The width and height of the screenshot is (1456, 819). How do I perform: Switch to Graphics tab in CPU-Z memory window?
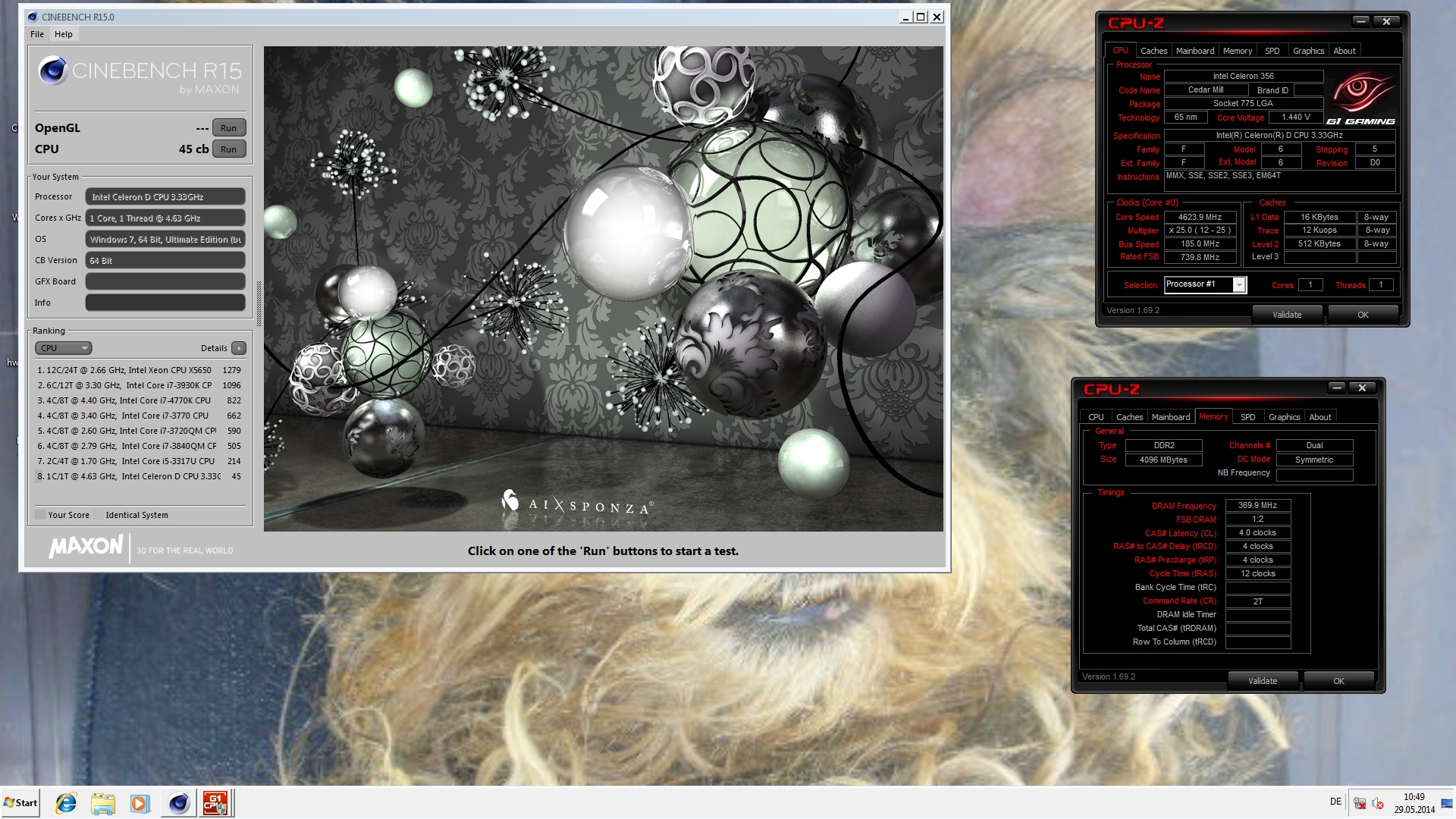pos(1284,417)
